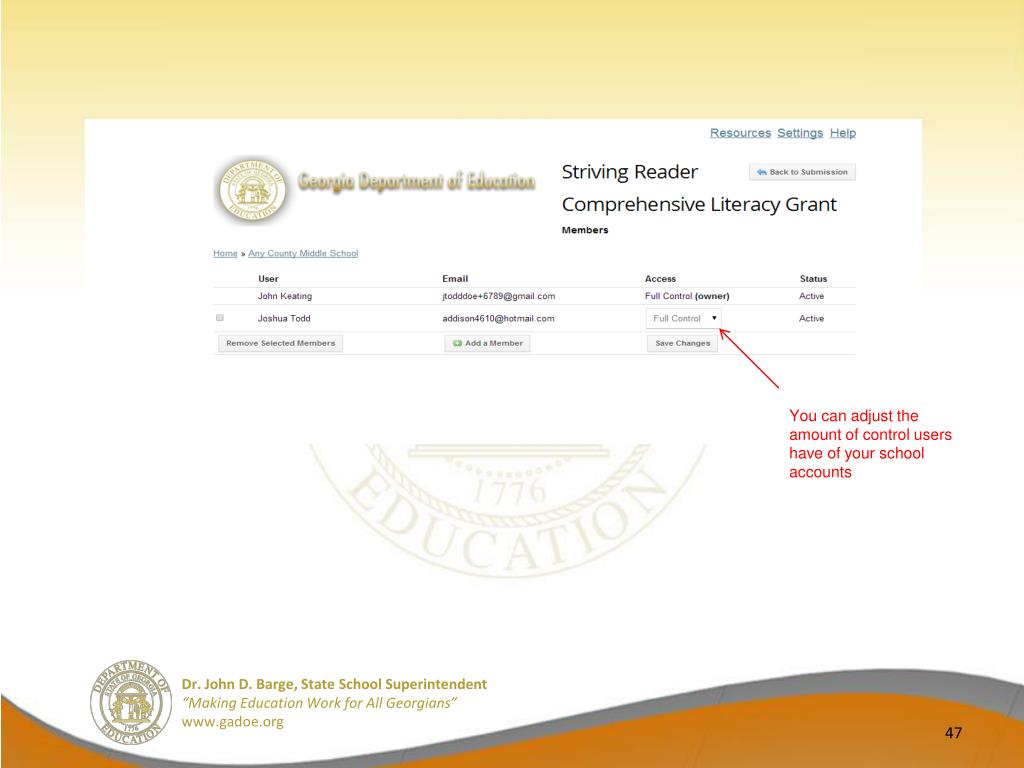Viewport: 1024px width, 768px height.
Task: Click the Back to Submission button
Action: tap(802, 172)
